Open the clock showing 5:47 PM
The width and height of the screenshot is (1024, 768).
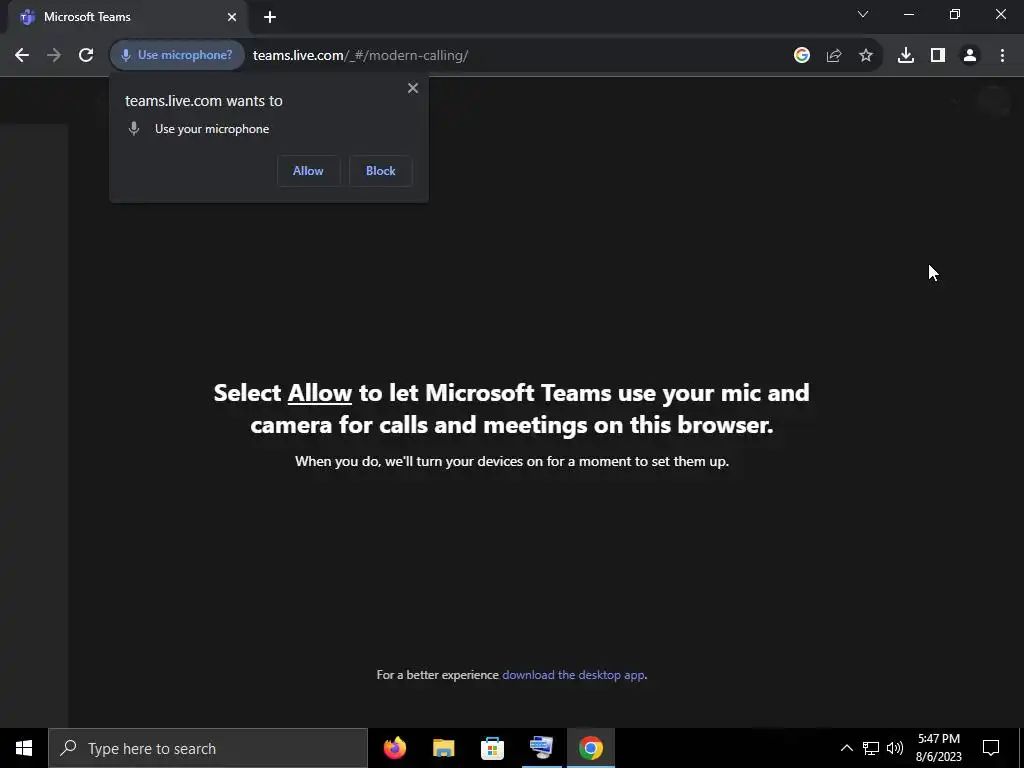coord(938,748)
